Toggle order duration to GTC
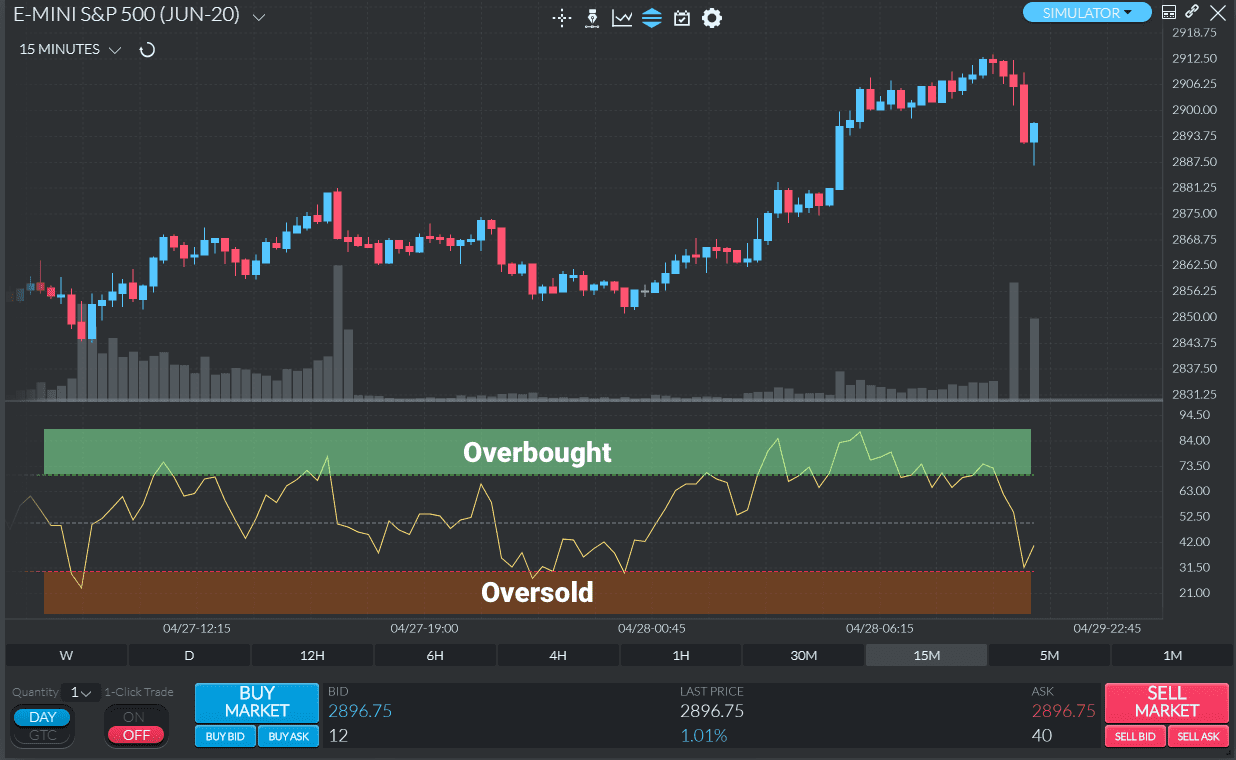 pyautogui.click(x=41, y=731)
